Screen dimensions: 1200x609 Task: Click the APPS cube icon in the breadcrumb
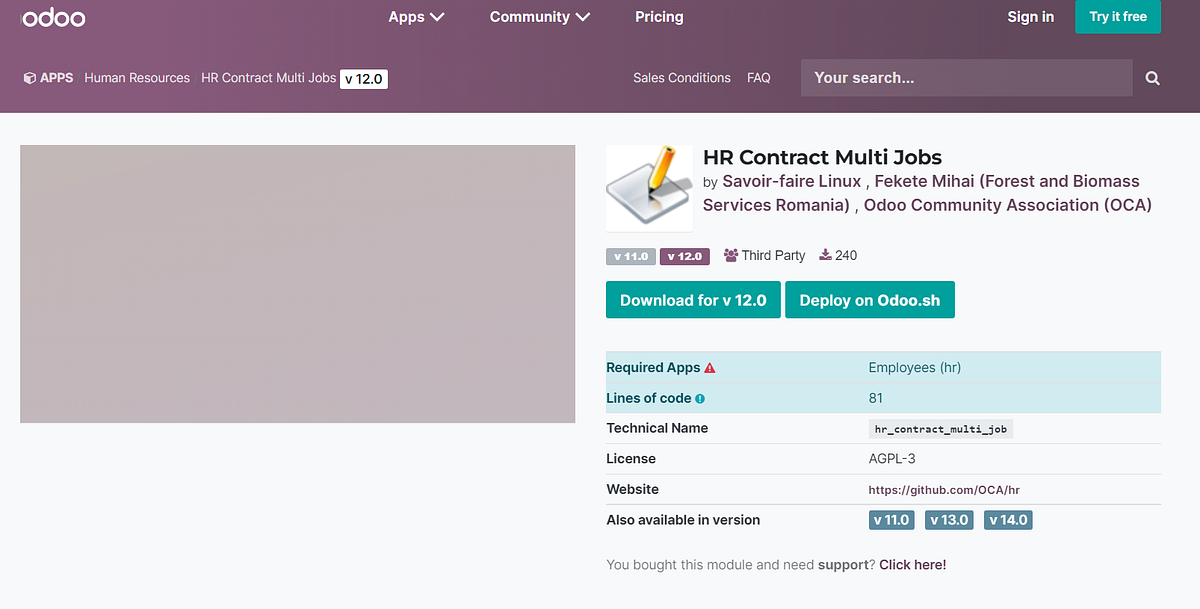click(28, 77)
